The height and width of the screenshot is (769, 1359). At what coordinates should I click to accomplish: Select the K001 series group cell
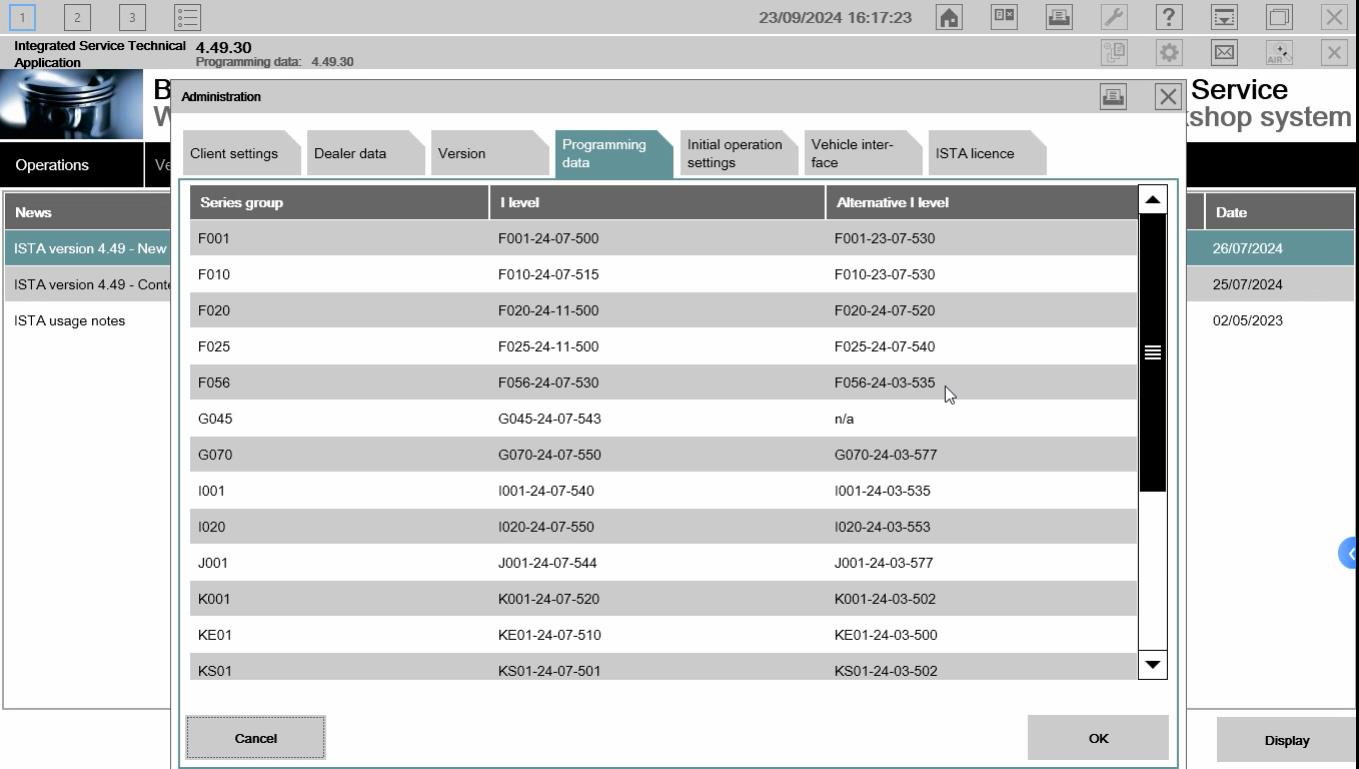[x=339, y=598]
